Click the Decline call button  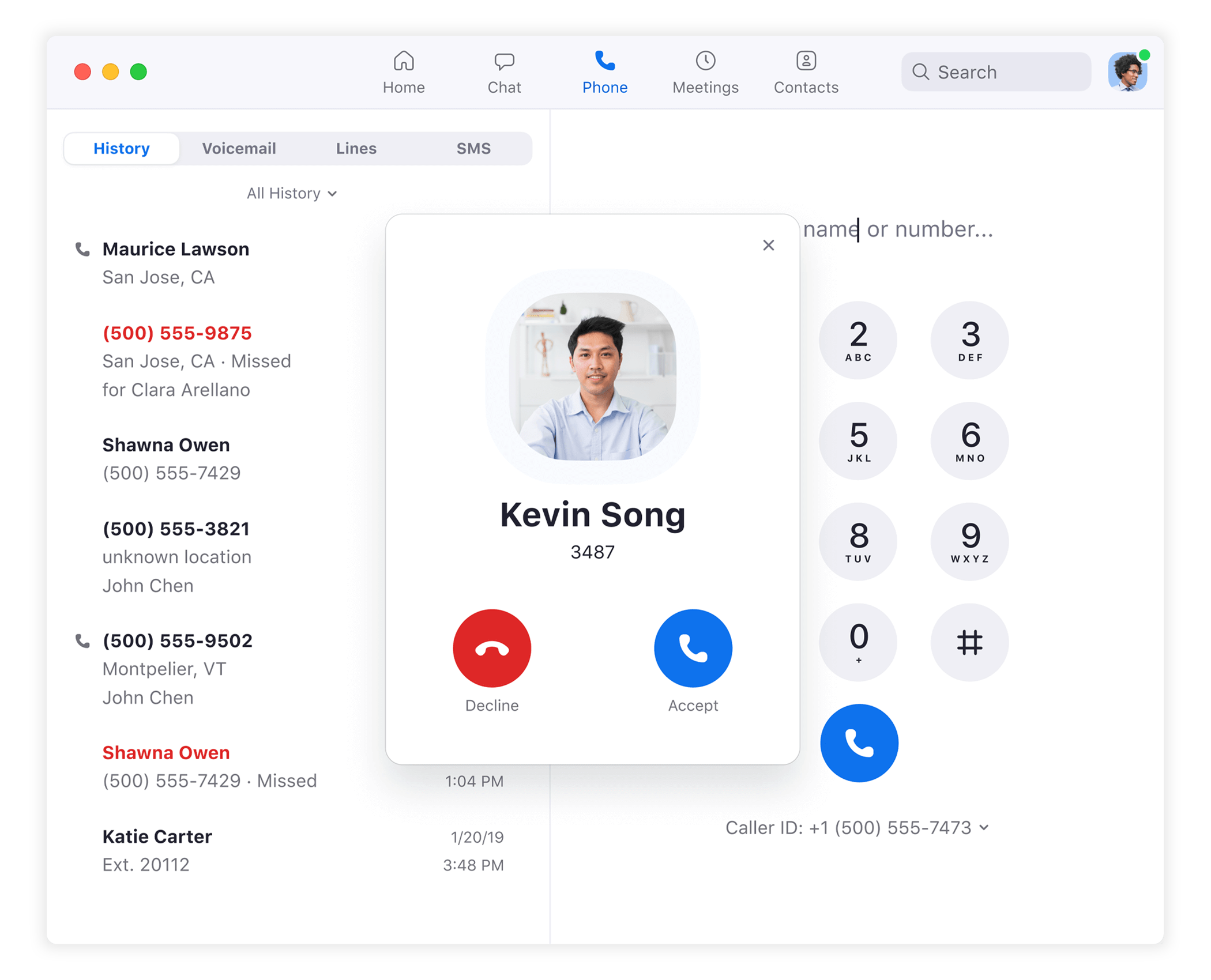pyautogui.click(x=492, y=647)
